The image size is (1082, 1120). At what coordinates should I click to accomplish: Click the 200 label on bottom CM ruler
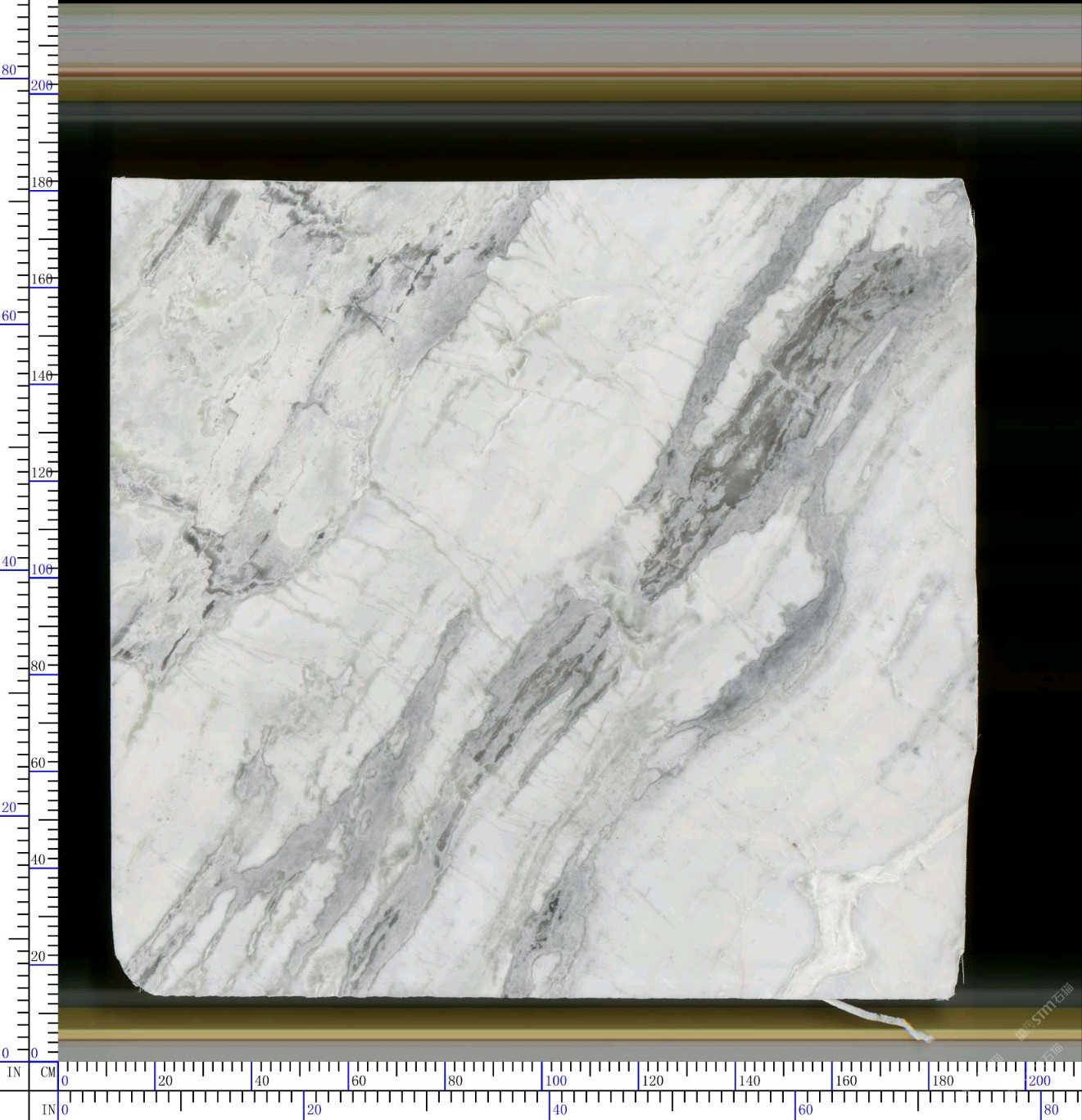point(1039,1081)
